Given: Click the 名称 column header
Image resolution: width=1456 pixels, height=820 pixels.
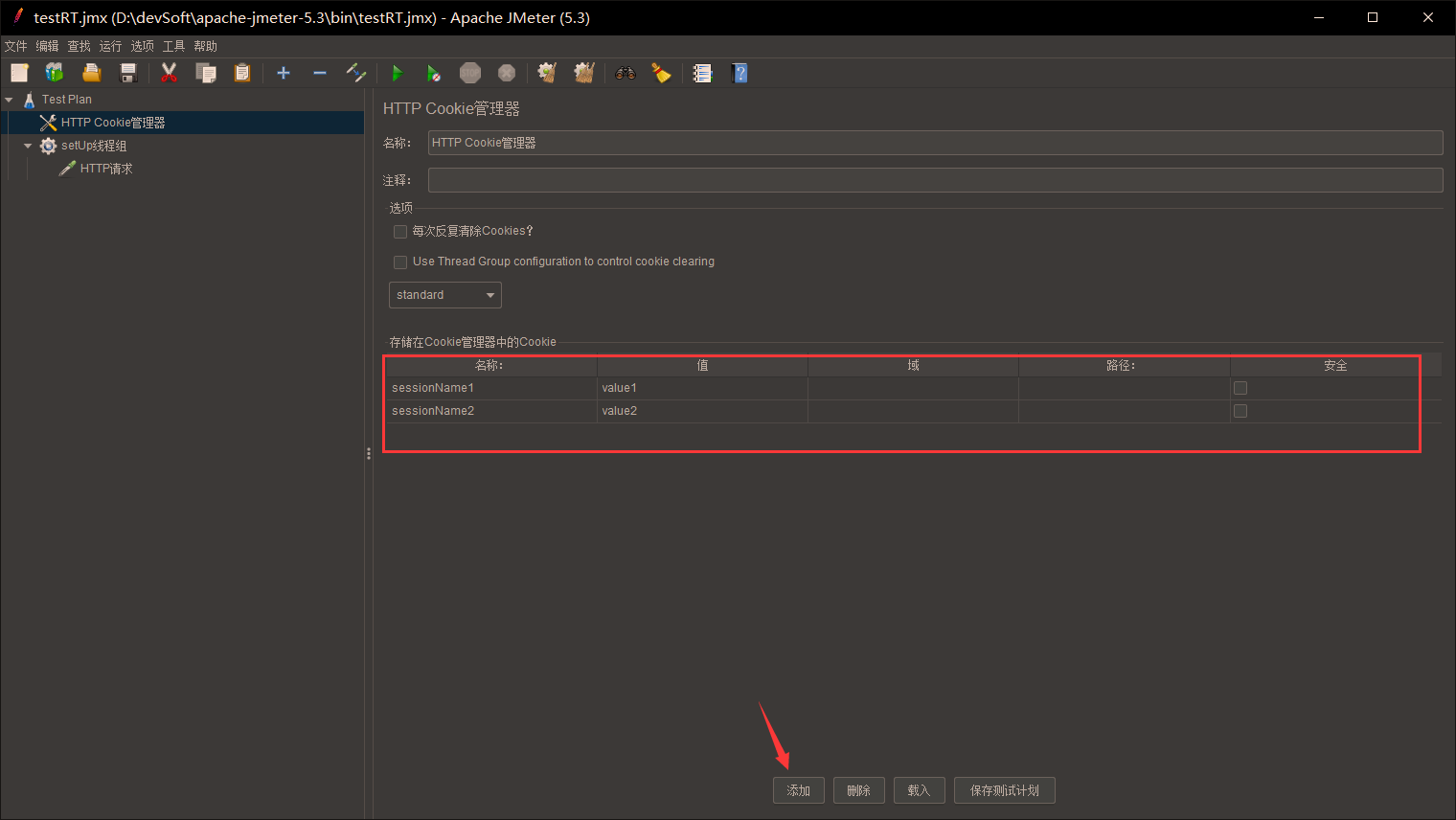Looking at the screenshot, I should 490,365.
